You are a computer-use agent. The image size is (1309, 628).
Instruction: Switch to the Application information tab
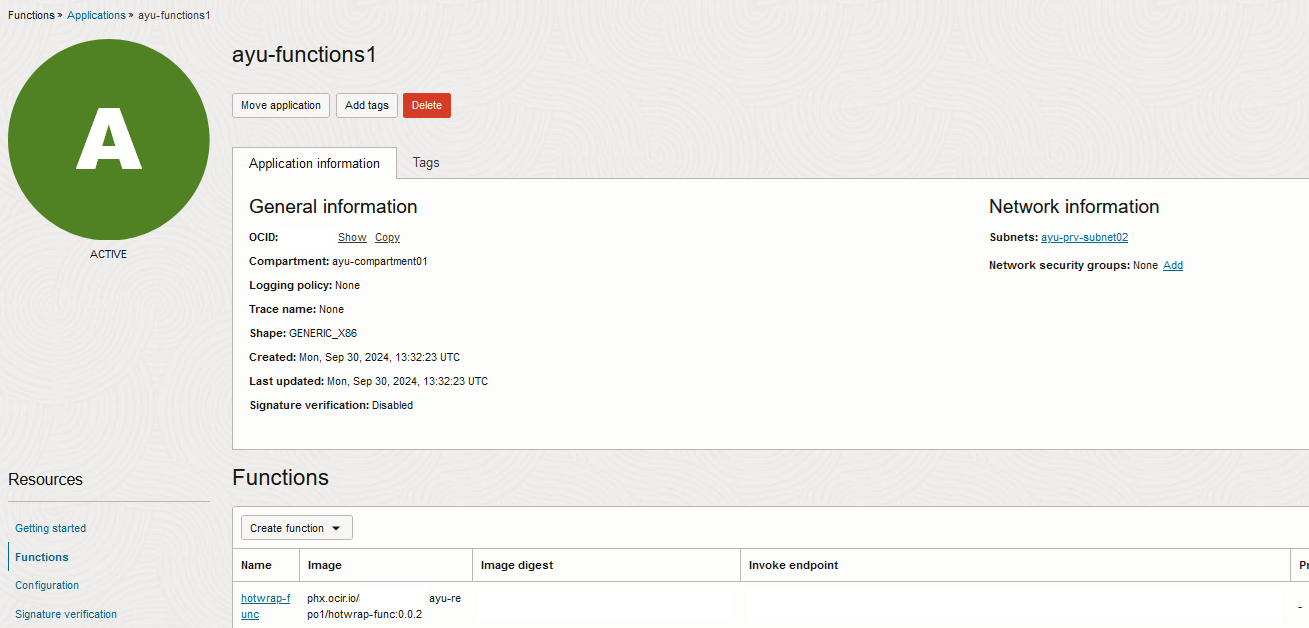coord(314,163)
